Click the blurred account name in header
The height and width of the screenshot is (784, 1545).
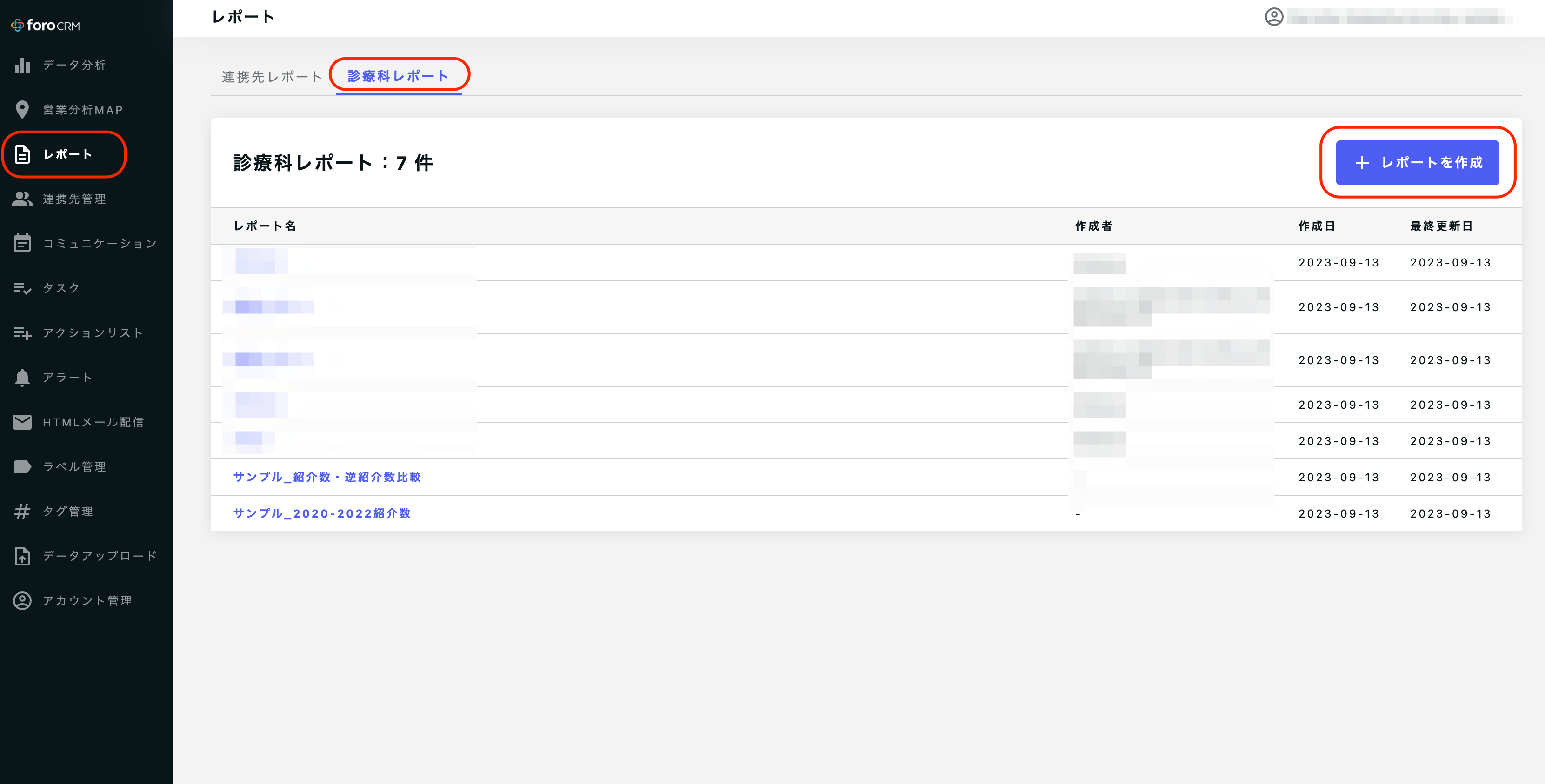point(1400,17)
